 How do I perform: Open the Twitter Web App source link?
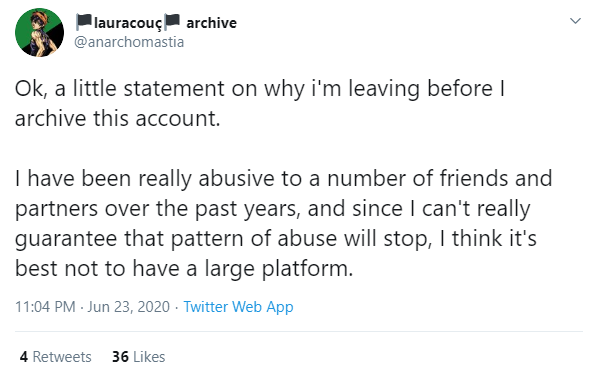tap(238, 307)
